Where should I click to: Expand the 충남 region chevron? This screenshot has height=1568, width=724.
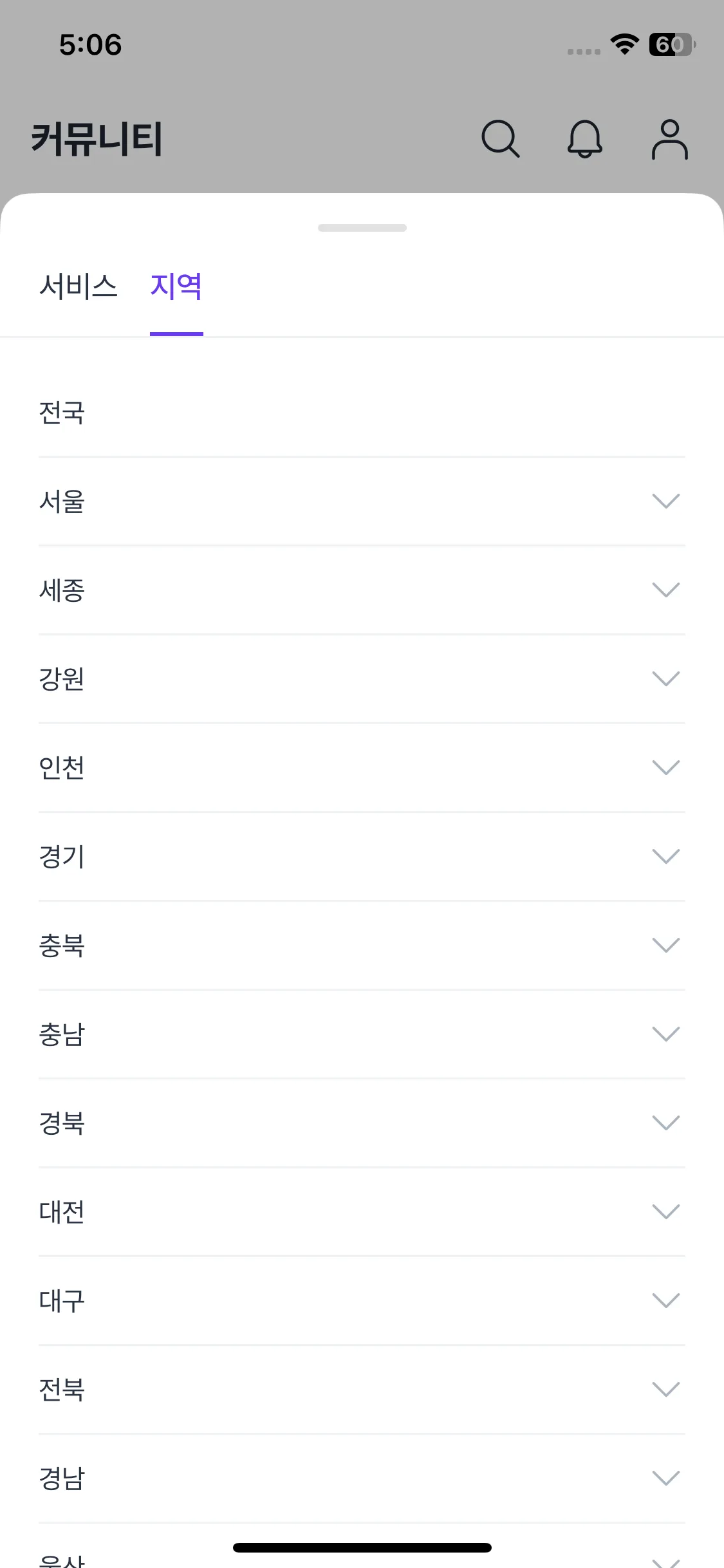click(665, 1034)
